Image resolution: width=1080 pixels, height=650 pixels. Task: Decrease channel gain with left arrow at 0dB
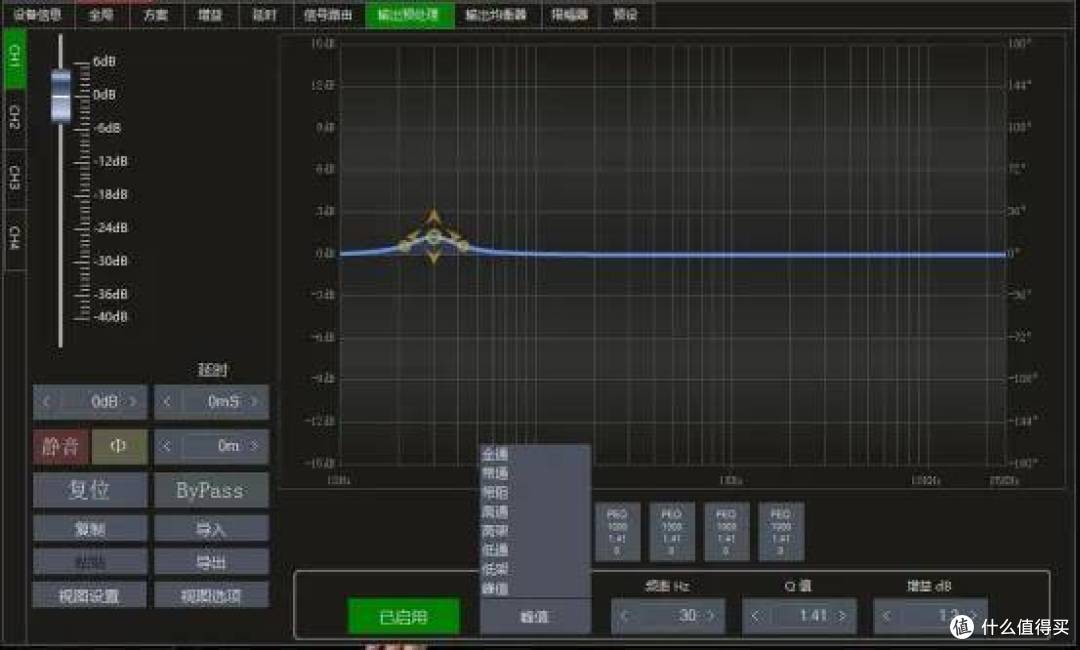click(x=47, y=401)
